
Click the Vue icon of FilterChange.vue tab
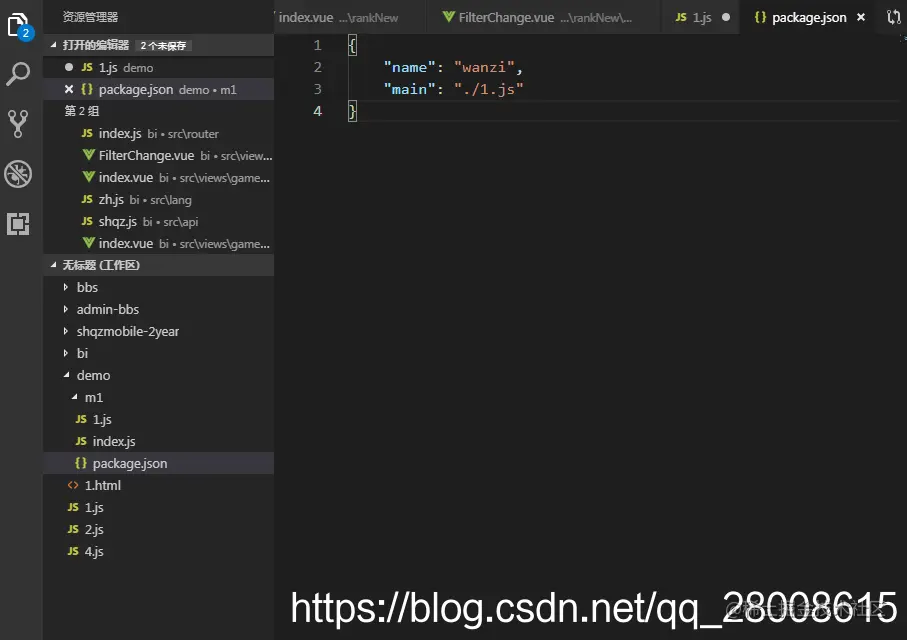[x=448, y=17]
